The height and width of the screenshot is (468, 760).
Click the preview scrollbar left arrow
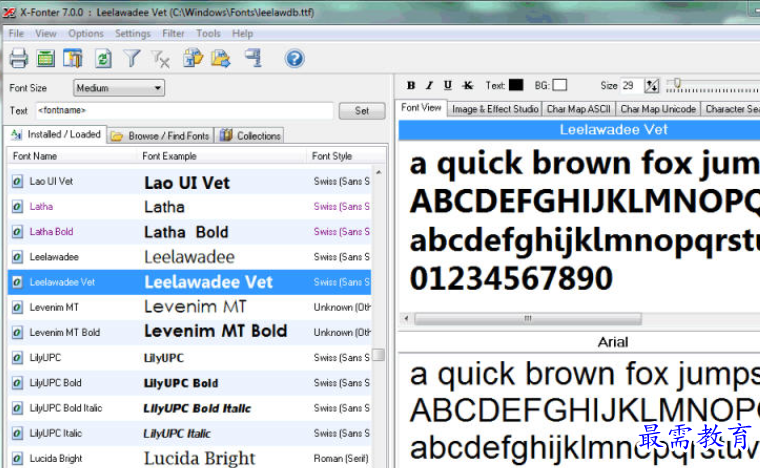[406, 318]
